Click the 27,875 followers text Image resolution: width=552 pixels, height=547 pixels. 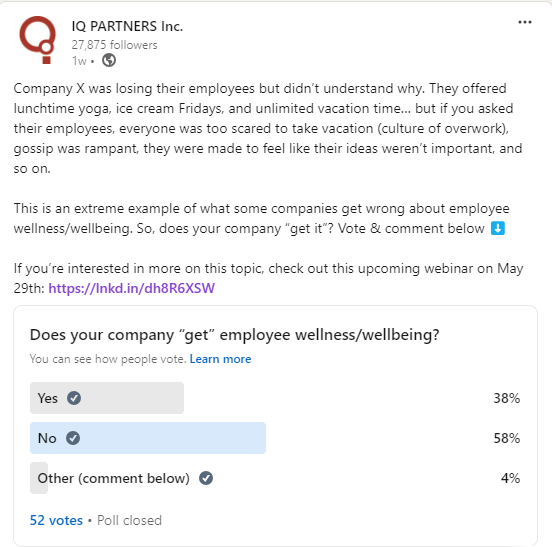coord(114,45)
